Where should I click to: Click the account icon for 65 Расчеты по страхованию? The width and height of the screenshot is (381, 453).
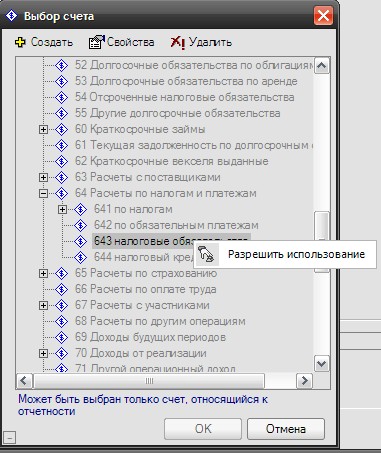click(x=61, y=273)
